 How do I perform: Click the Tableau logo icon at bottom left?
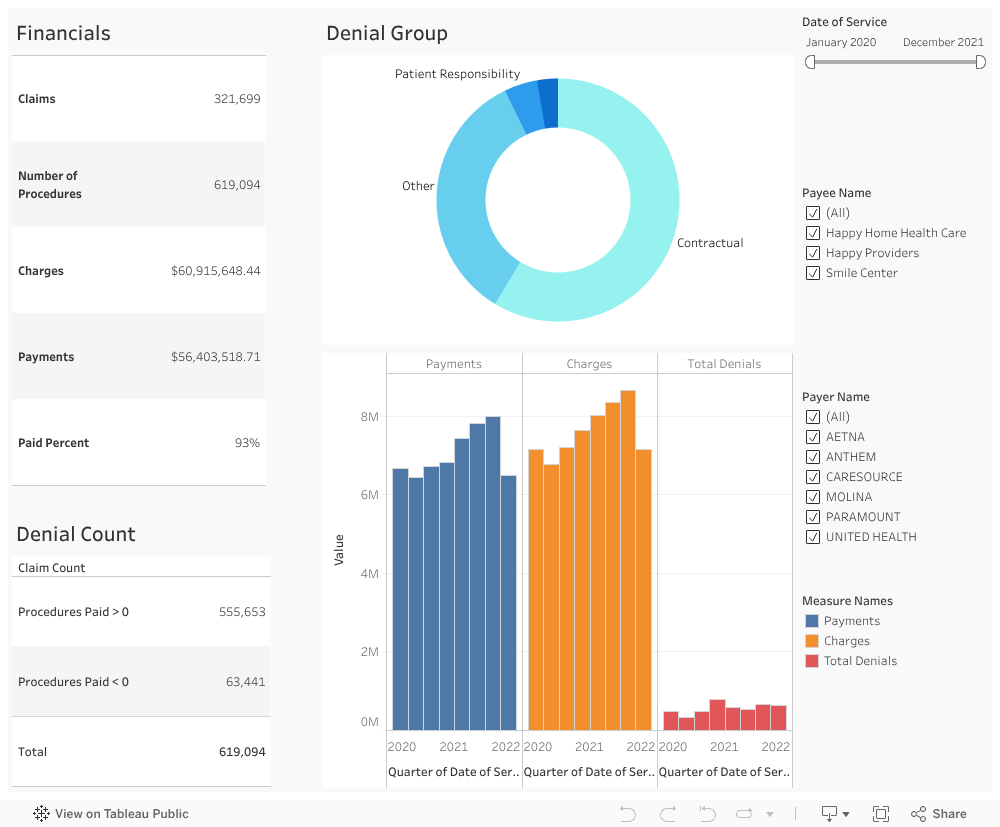click(42, 814)
